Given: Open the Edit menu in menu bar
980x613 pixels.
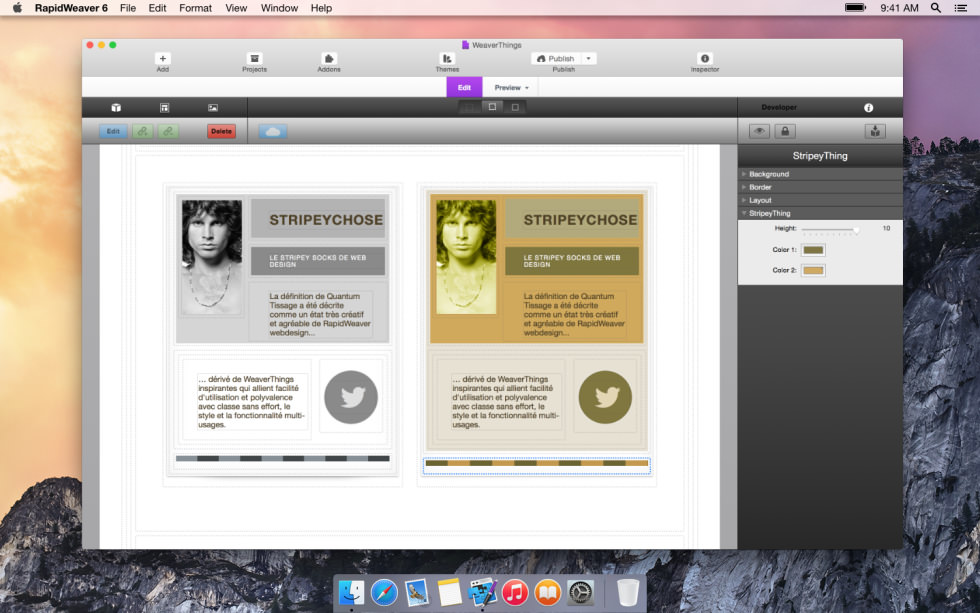Looking at the screenshot, I should coord(158,8).
